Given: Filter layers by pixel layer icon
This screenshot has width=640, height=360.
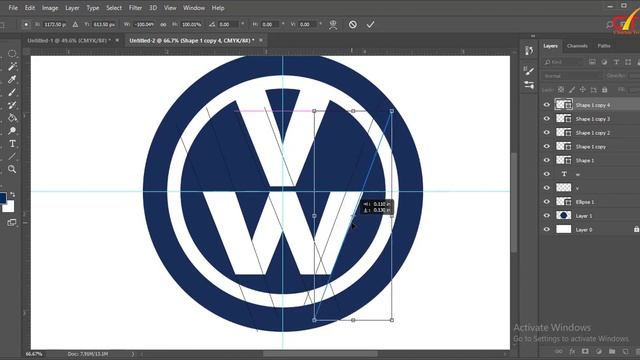Looking at the screenshot, I should 592,62.
